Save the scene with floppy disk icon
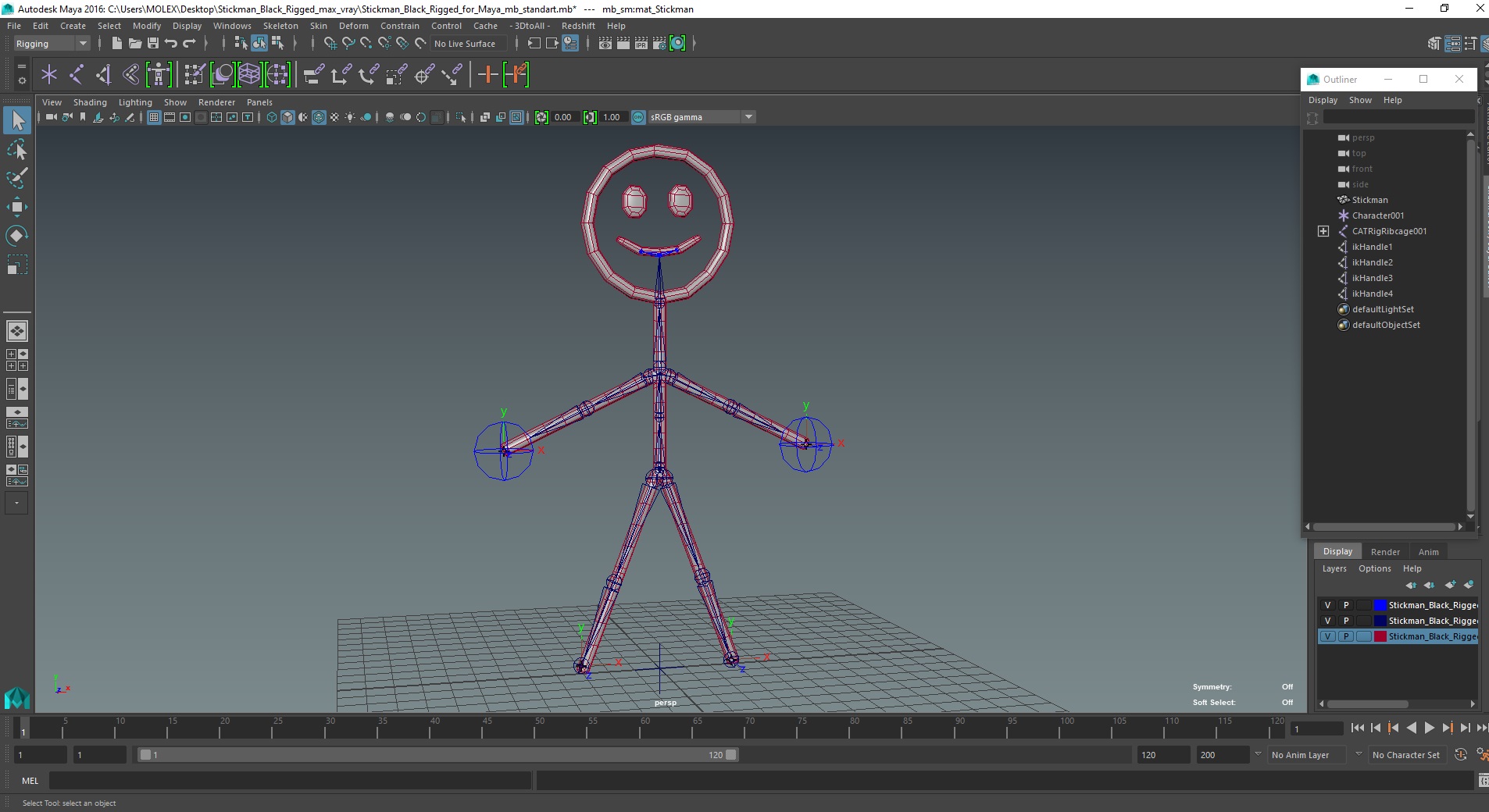1489x812 pixels. [x=153, y=44]
